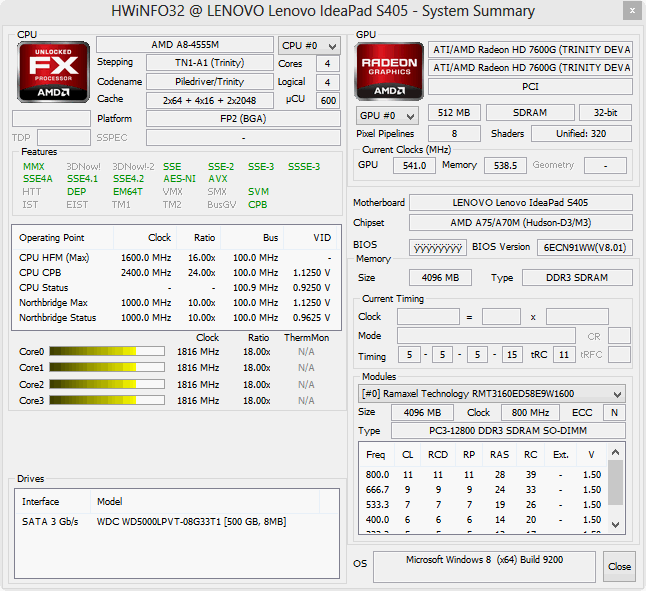Click the SVM feature label

[258, 192]
